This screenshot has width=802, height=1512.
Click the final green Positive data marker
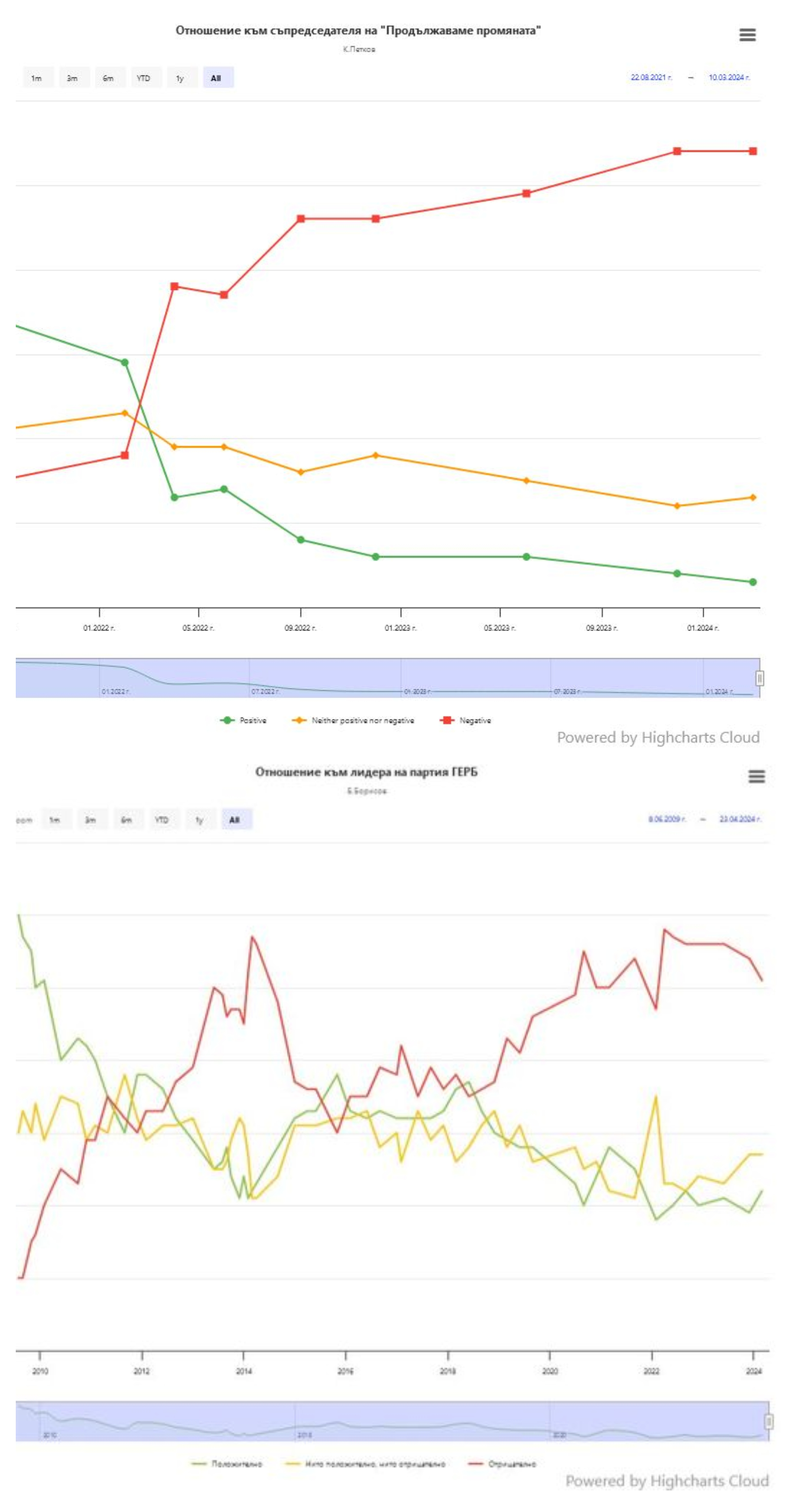click(753, 582)
